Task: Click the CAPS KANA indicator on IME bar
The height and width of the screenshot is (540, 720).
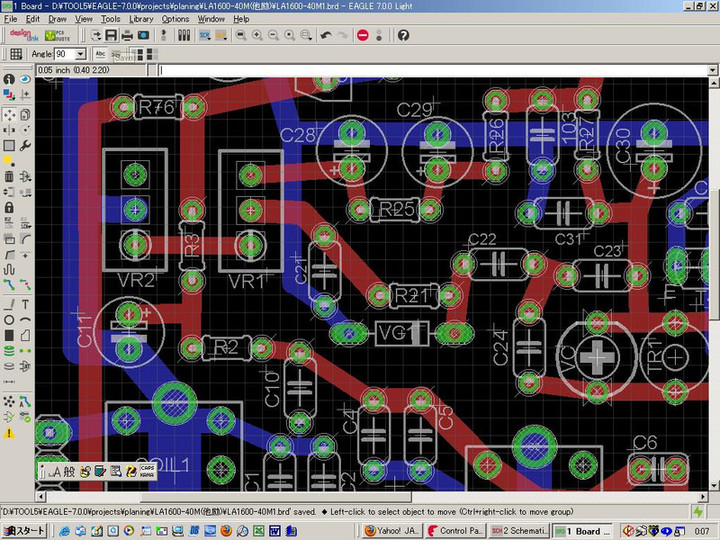Action: [x=146, y=470]
